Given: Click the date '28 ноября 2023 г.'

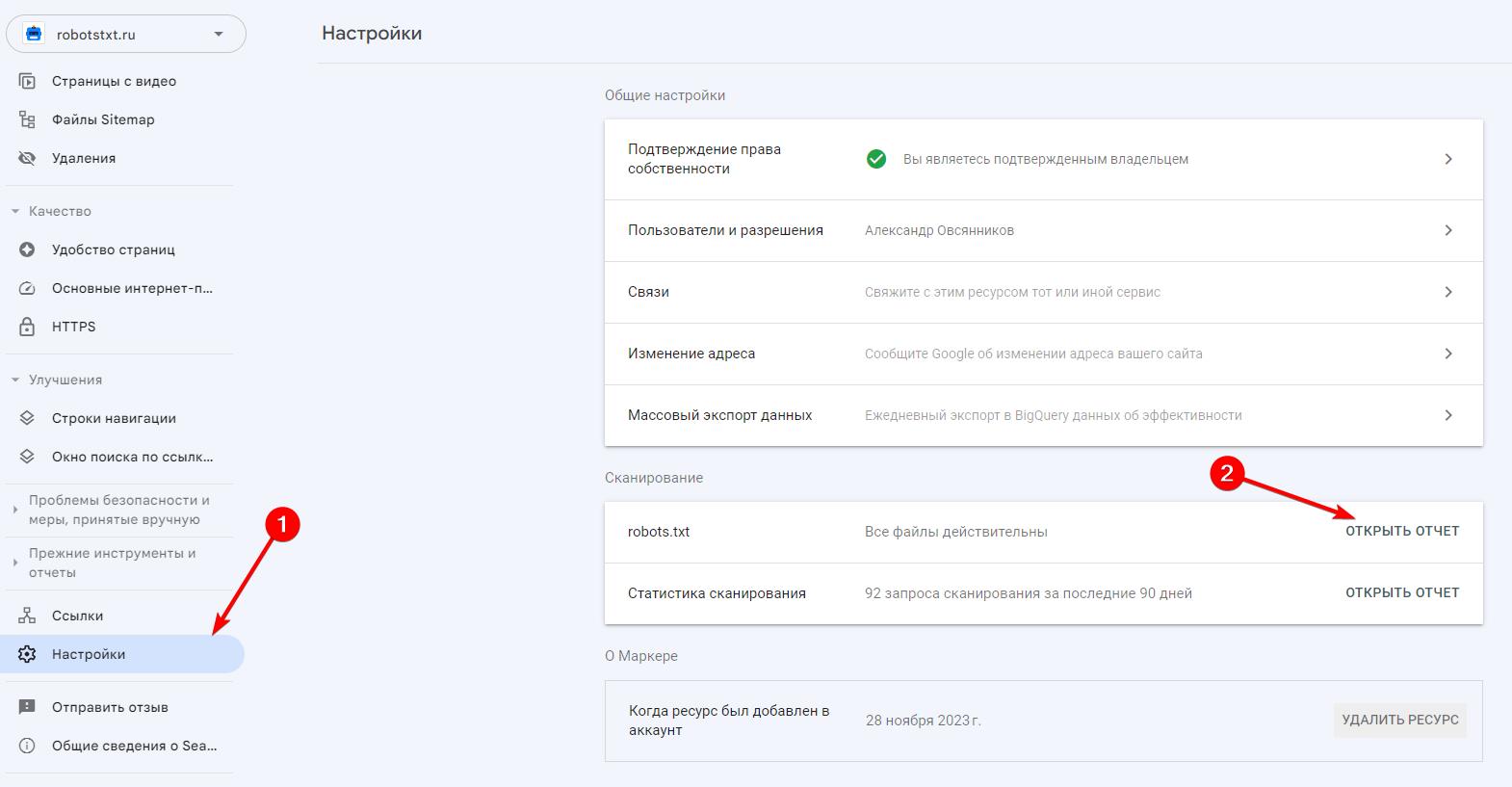Looking at the screenshot, I should point(924,721).
